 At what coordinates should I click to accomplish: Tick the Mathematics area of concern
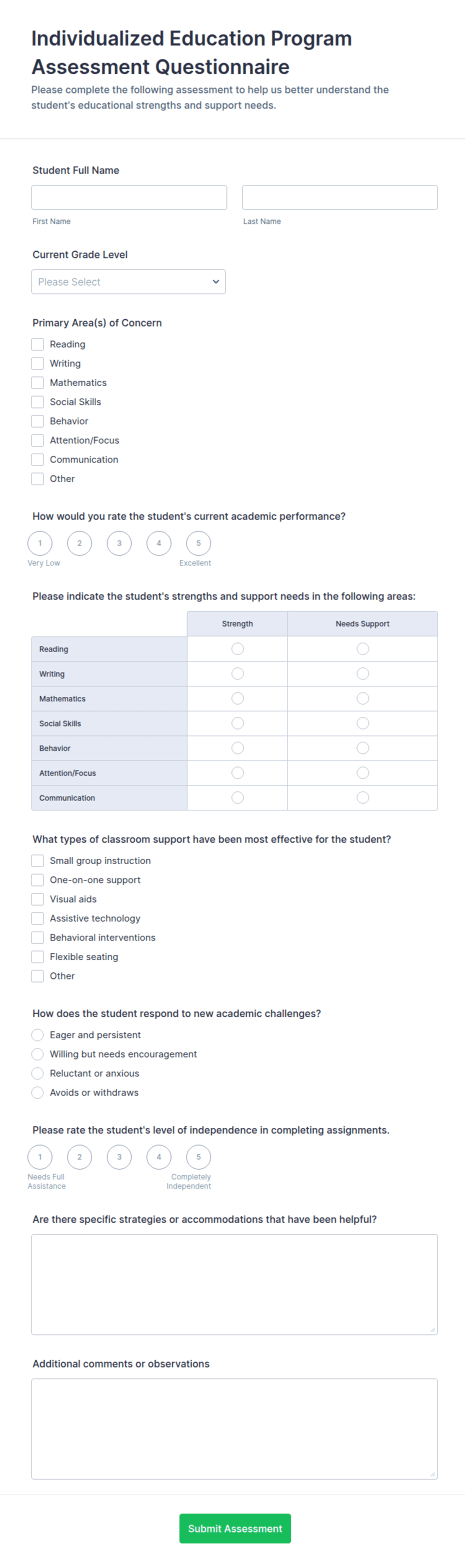[37, 383]
